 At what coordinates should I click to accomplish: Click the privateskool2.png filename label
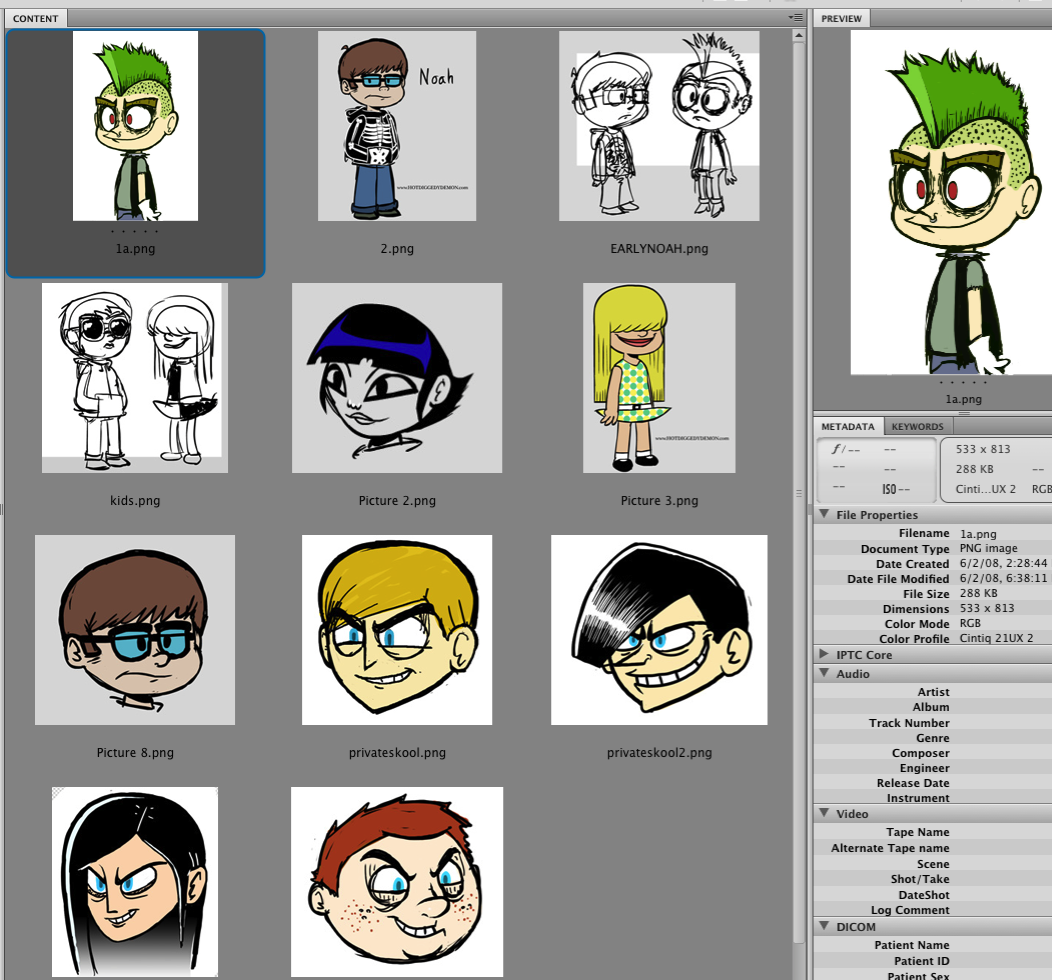[660, 753]
